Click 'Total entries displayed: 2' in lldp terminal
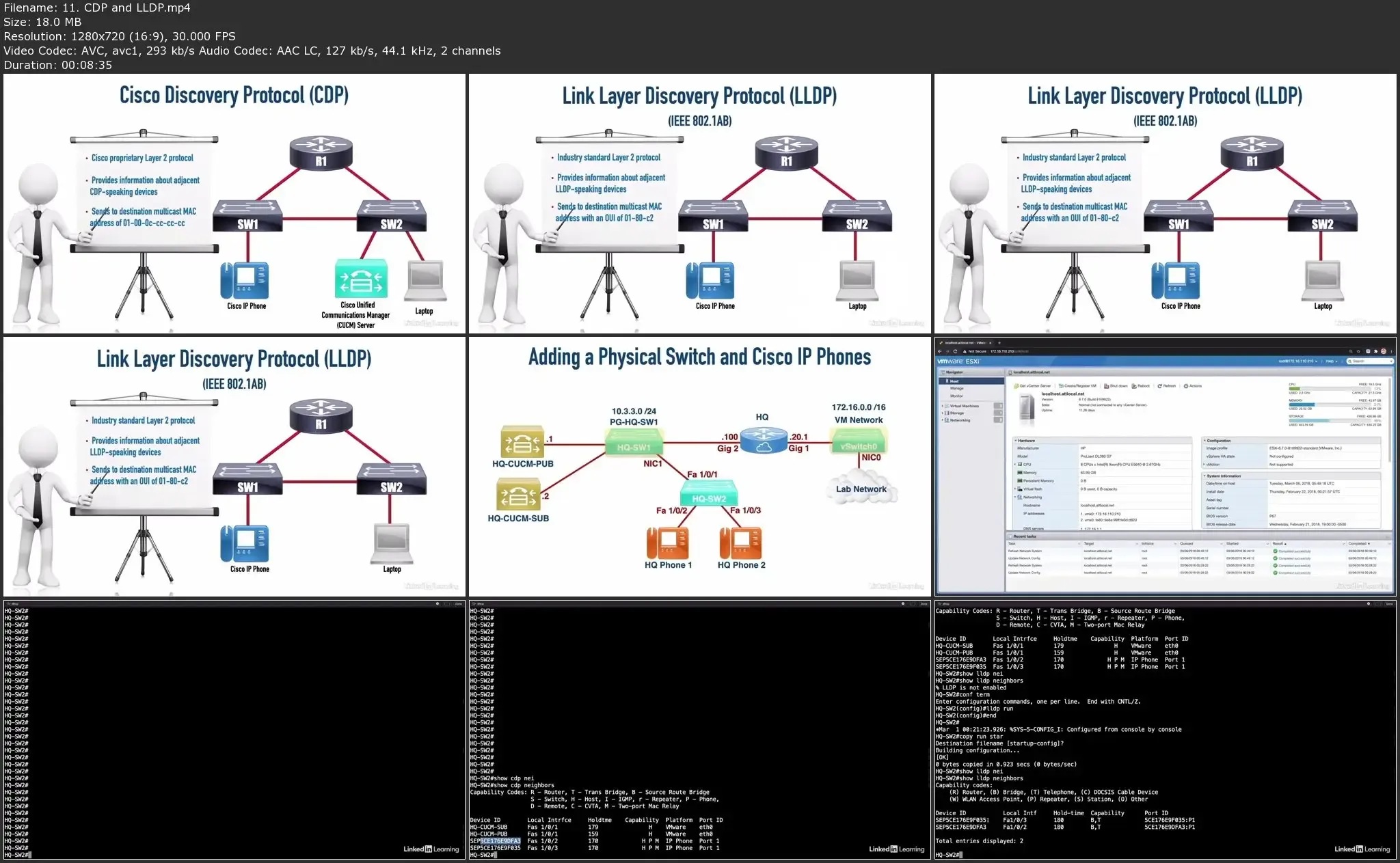The image size is (1400, 863). (x=979, y=841)
